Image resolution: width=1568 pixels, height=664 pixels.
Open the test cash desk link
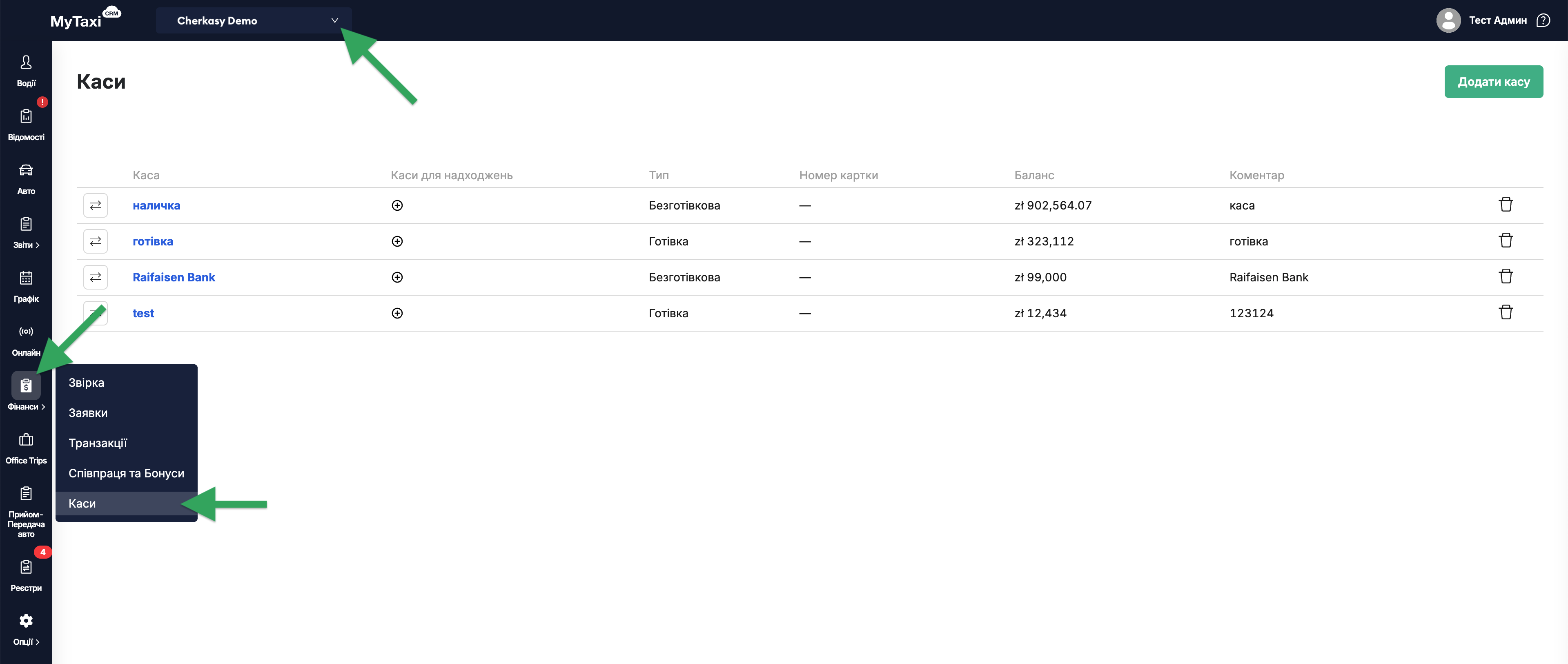143,313
